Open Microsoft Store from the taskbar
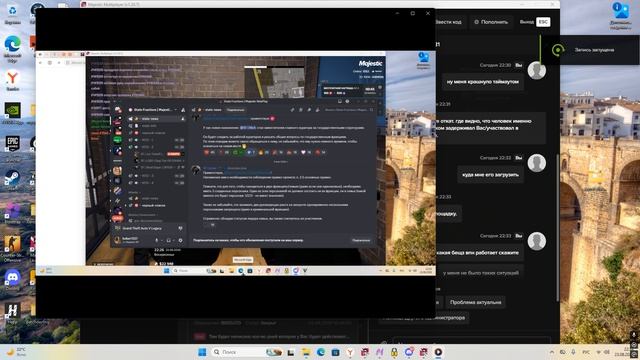640x360 pixels. pyautogui.click(x=336, y=352)
